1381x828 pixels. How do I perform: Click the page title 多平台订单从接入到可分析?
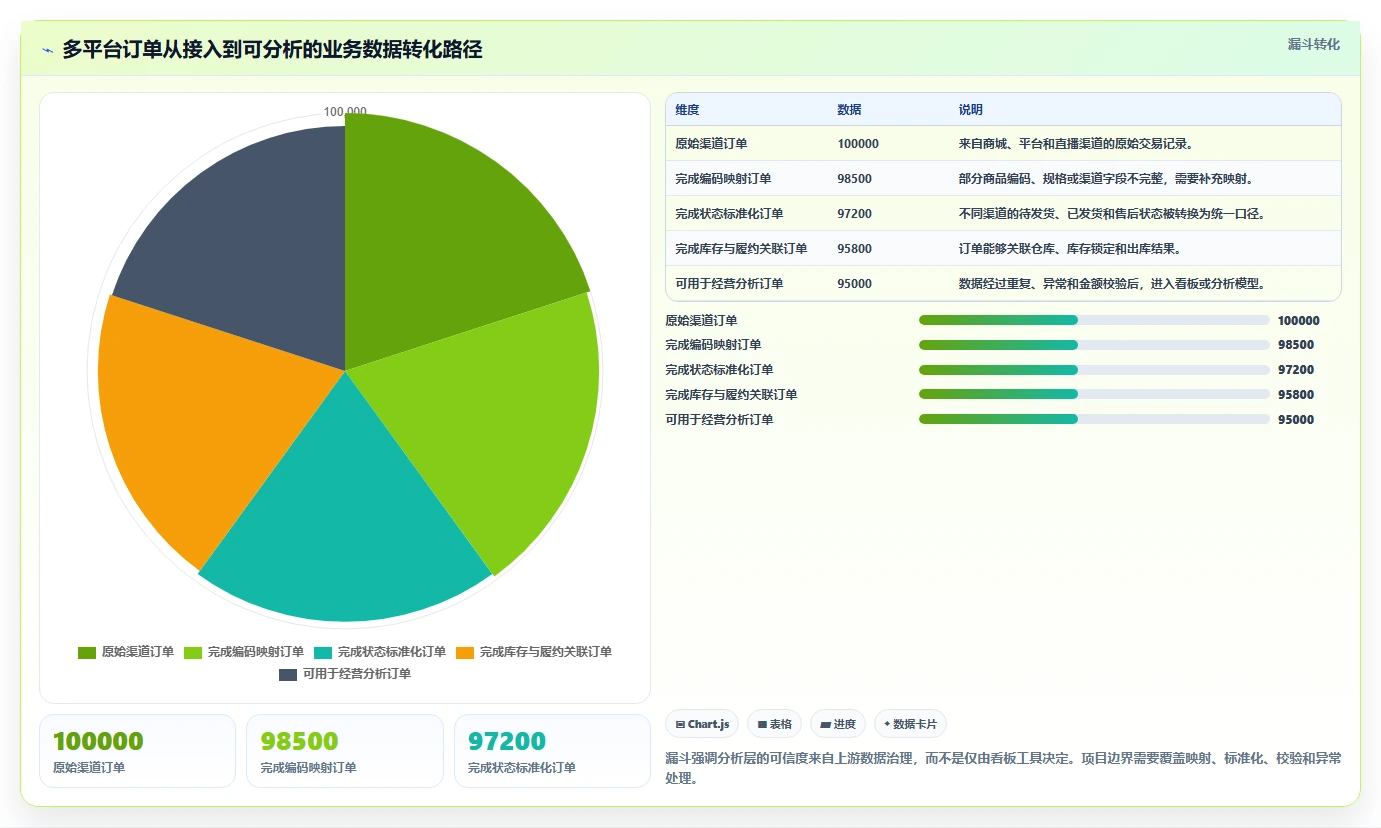point(272,50)
